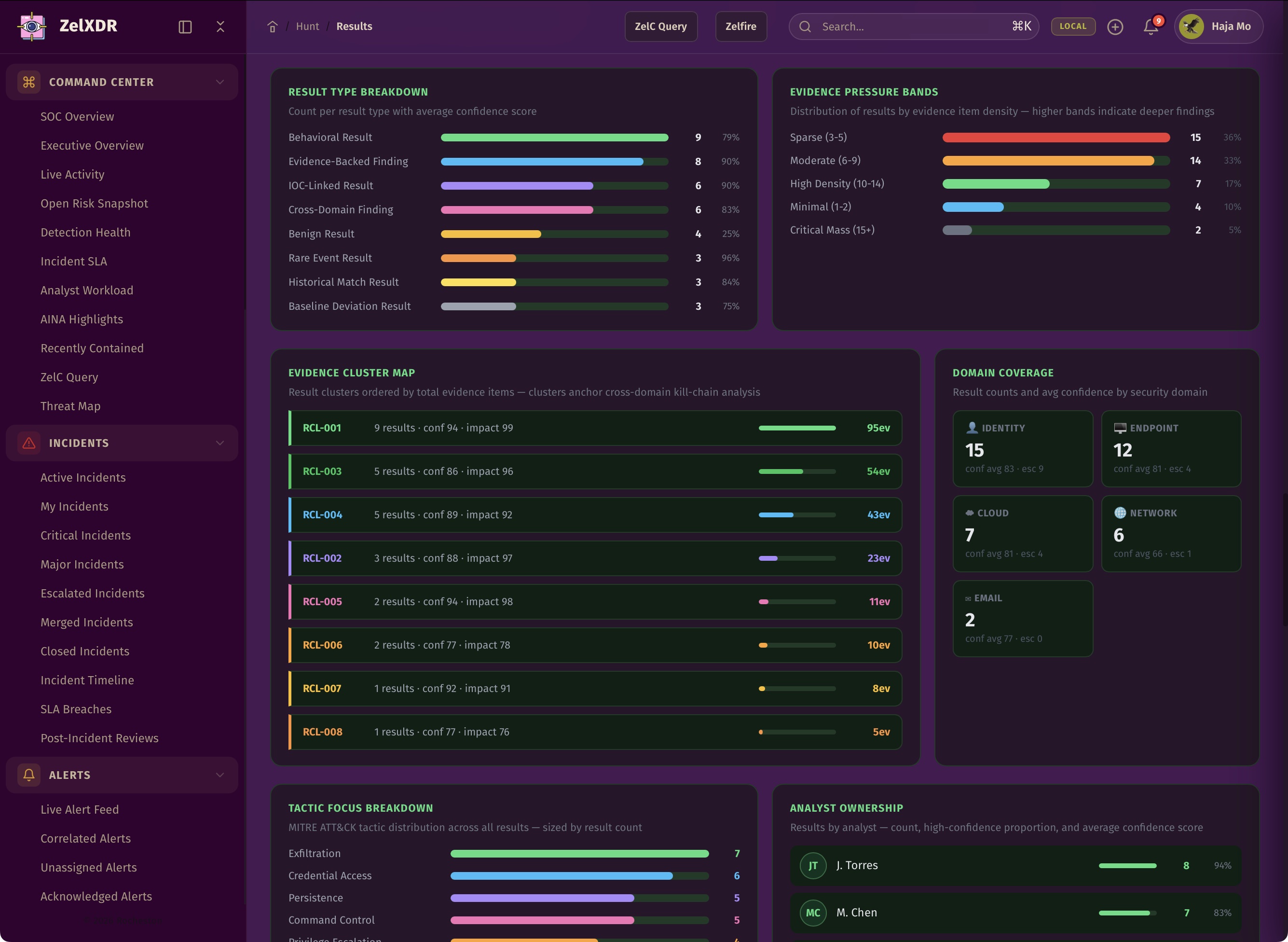Click the Incidents warning triangle icon
Image resolution: width=1288 pixels, height=942 pixels.
coord(29,443)
